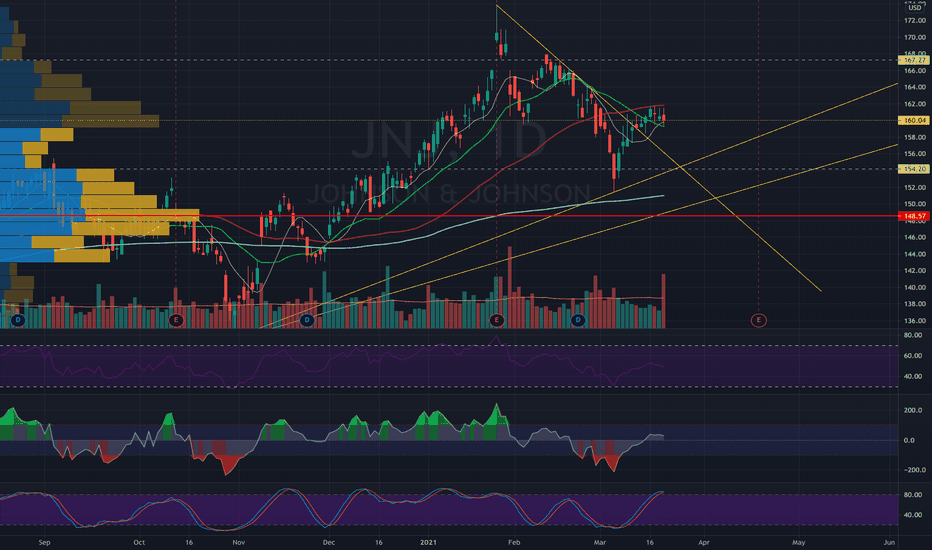
Task: Select the red horizontal line at 148.57
Action: 449,216
